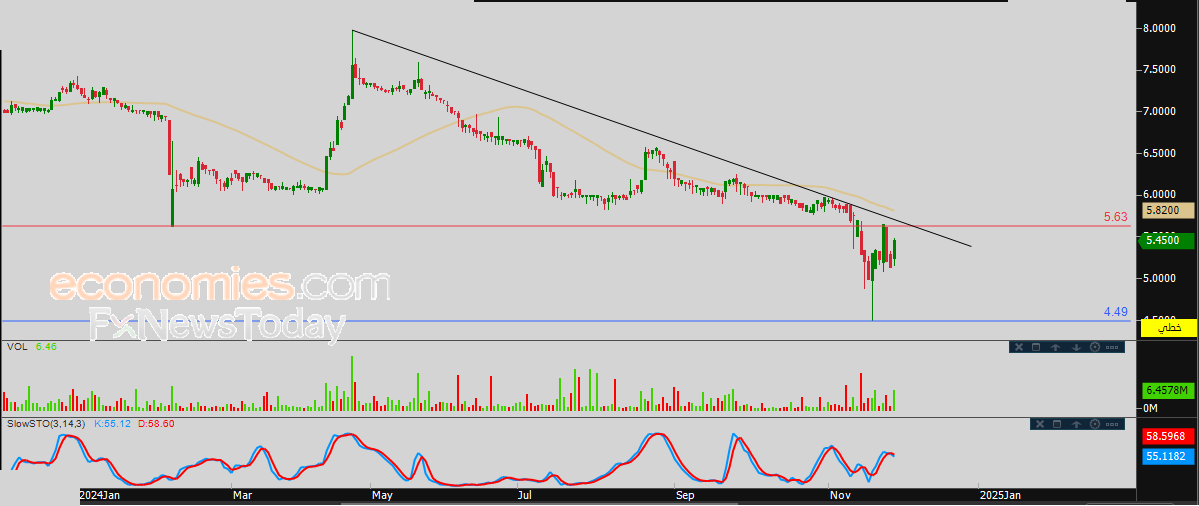Click the blue 55.1182 stochastic tag

[1168, 456]
